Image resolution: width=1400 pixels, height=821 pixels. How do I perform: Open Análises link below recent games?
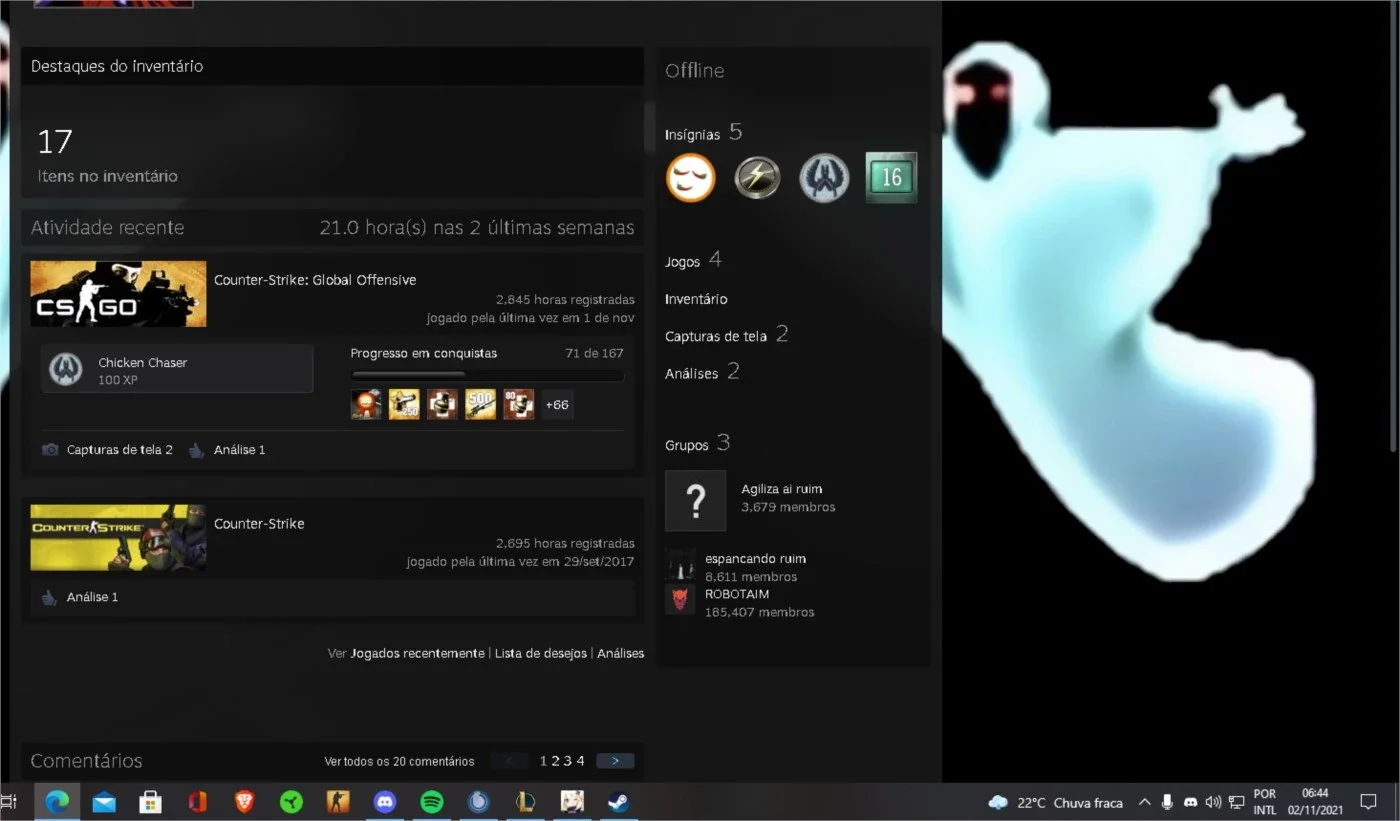tap(621, 653)
